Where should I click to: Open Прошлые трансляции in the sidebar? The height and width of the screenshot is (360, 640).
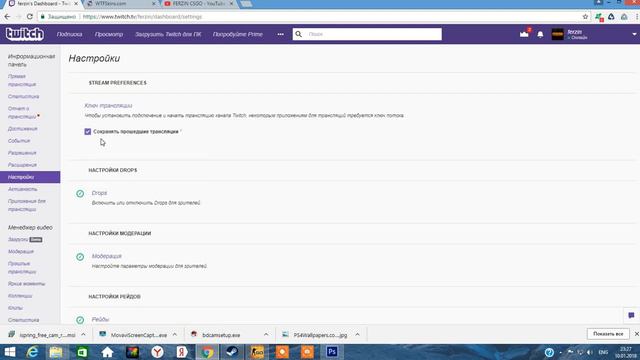coord(22,267)
